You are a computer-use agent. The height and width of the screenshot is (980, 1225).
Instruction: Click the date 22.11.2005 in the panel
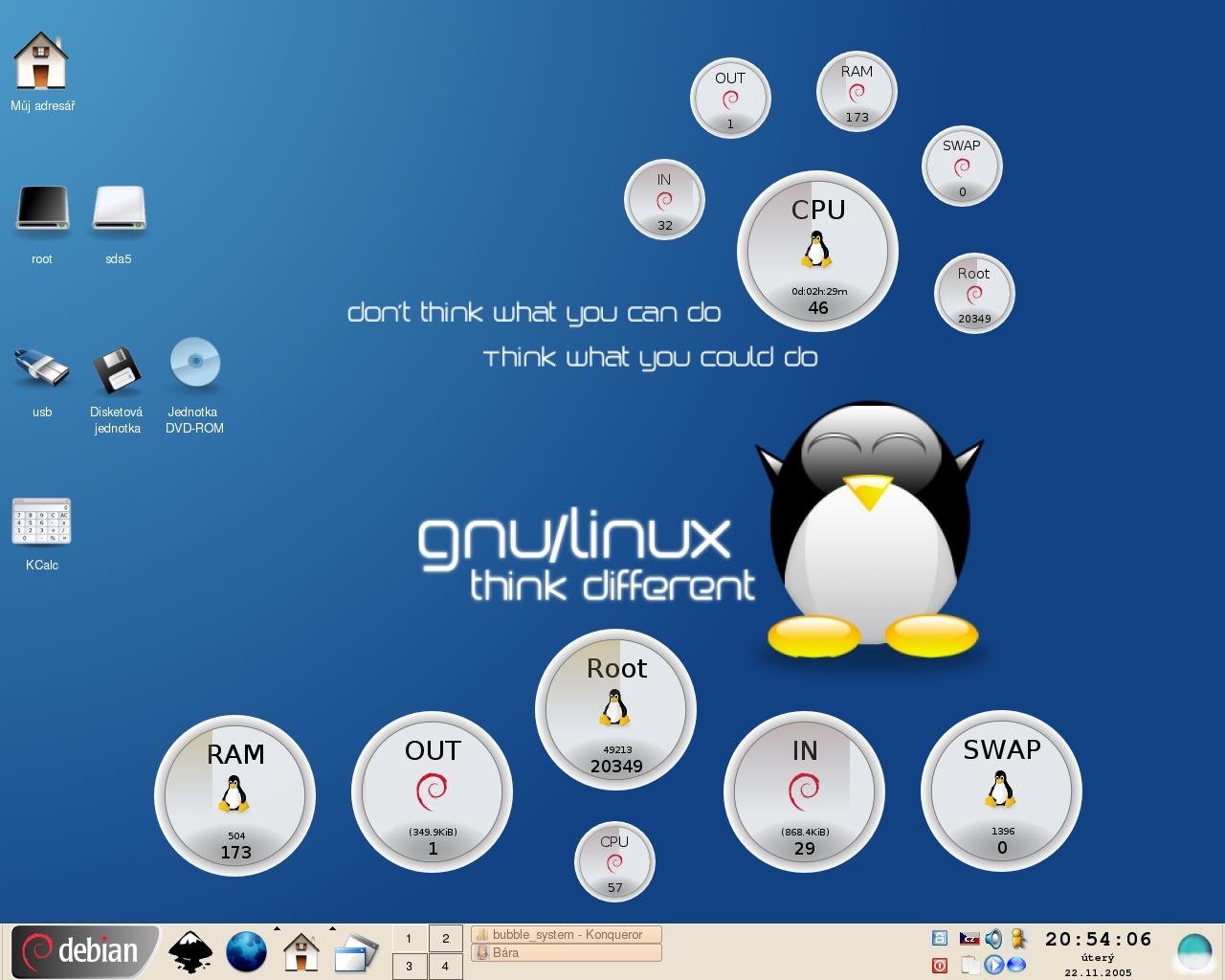pos(1098,972)
